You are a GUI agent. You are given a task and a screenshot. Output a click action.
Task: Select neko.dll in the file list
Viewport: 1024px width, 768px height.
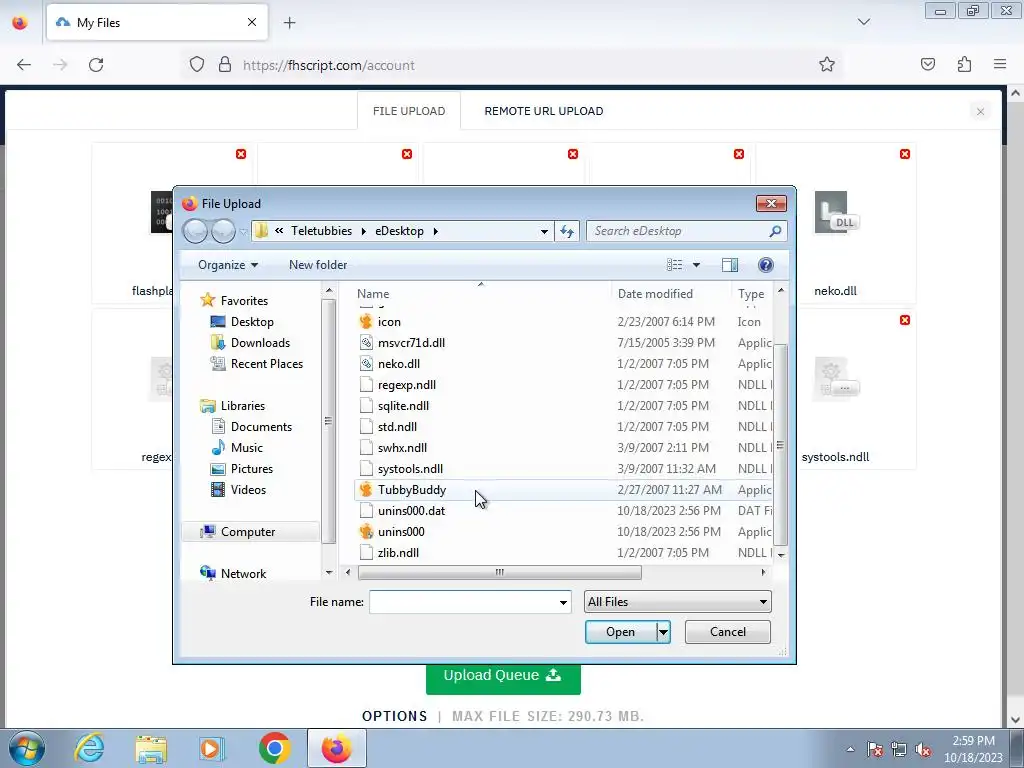[398, 364]
